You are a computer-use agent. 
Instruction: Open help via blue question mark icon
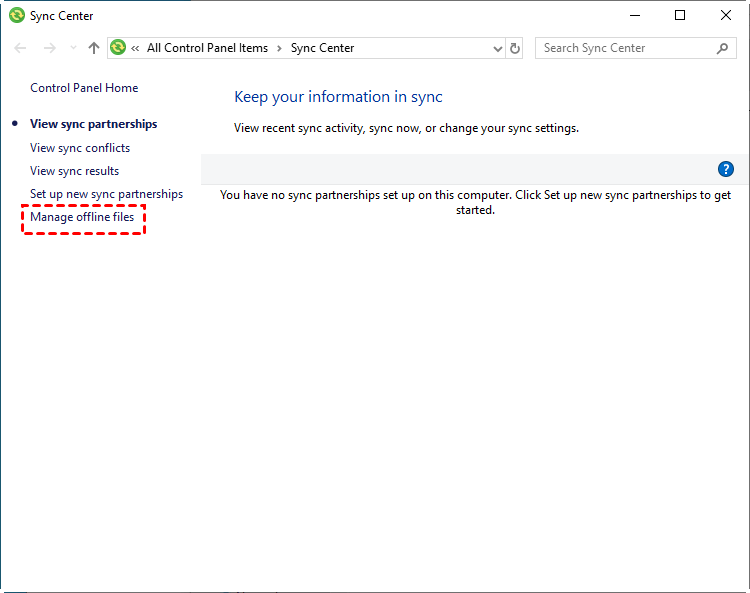pos(726,169)
